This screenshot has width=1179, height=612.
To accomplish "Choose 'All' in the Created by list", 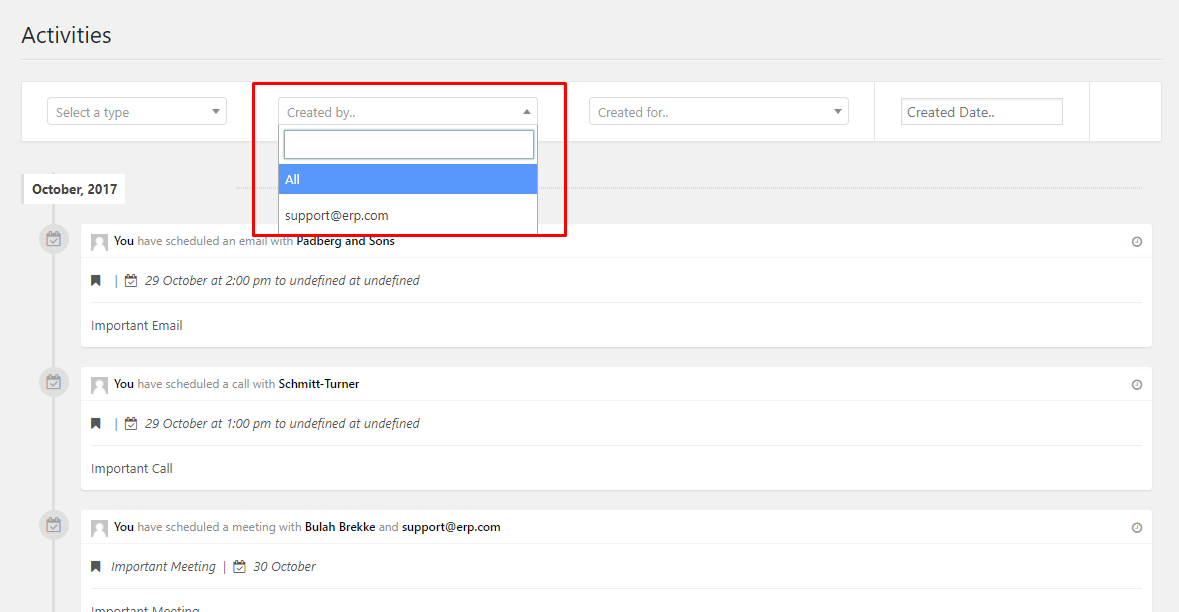I will 408,180.
